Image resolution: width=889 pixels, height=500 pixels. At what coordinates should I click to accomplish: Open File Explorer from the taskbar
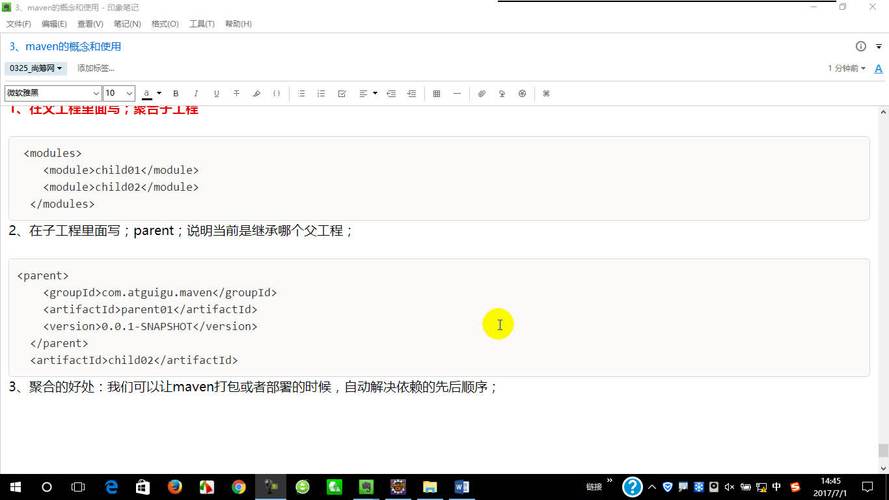[x=430, y=487]
